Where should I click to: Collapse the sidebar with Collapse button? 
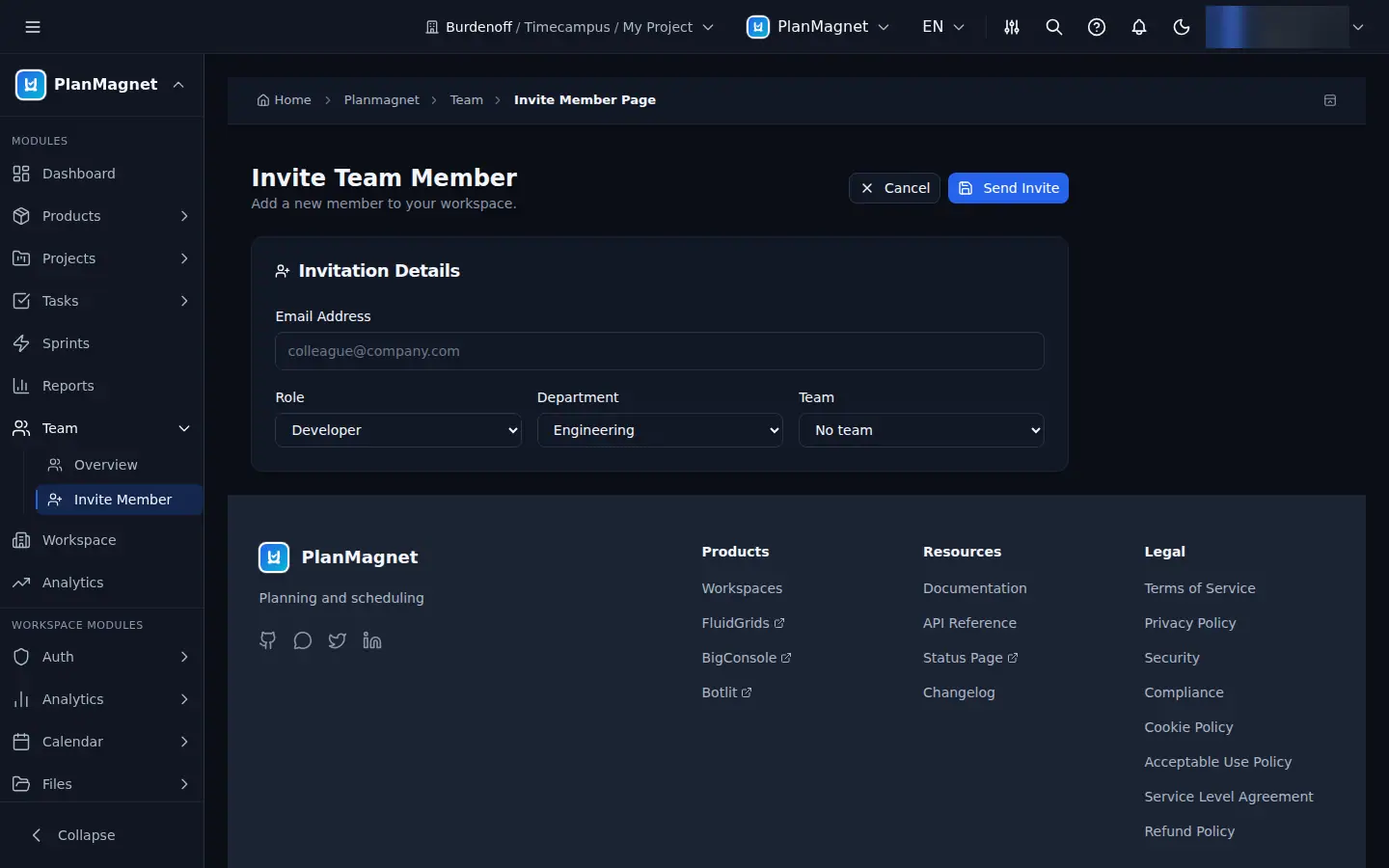[x=73, y=835]
